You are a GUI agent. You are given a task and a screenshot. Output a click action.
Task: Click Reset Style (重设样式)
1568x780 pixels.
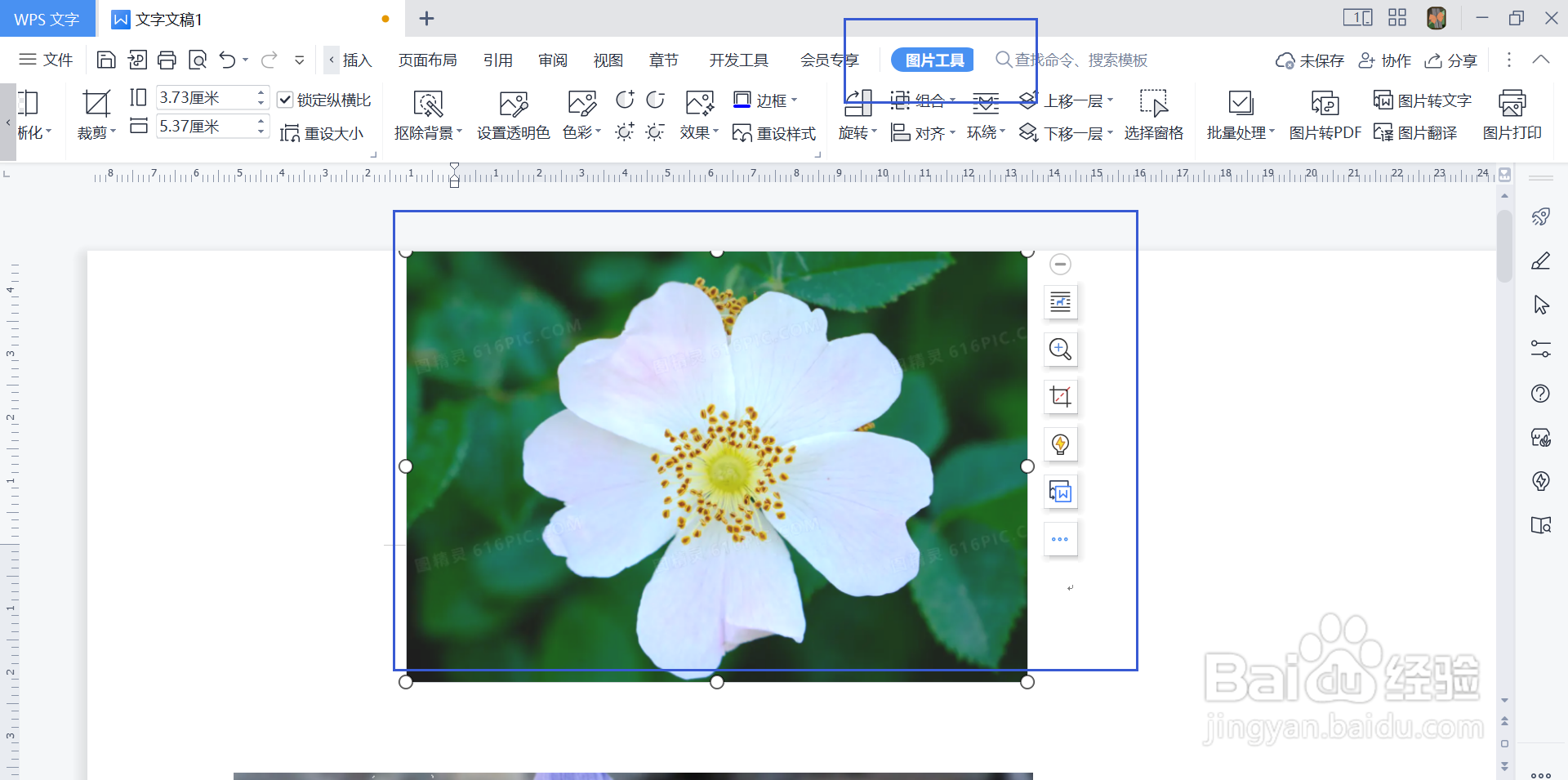point(774,133)
